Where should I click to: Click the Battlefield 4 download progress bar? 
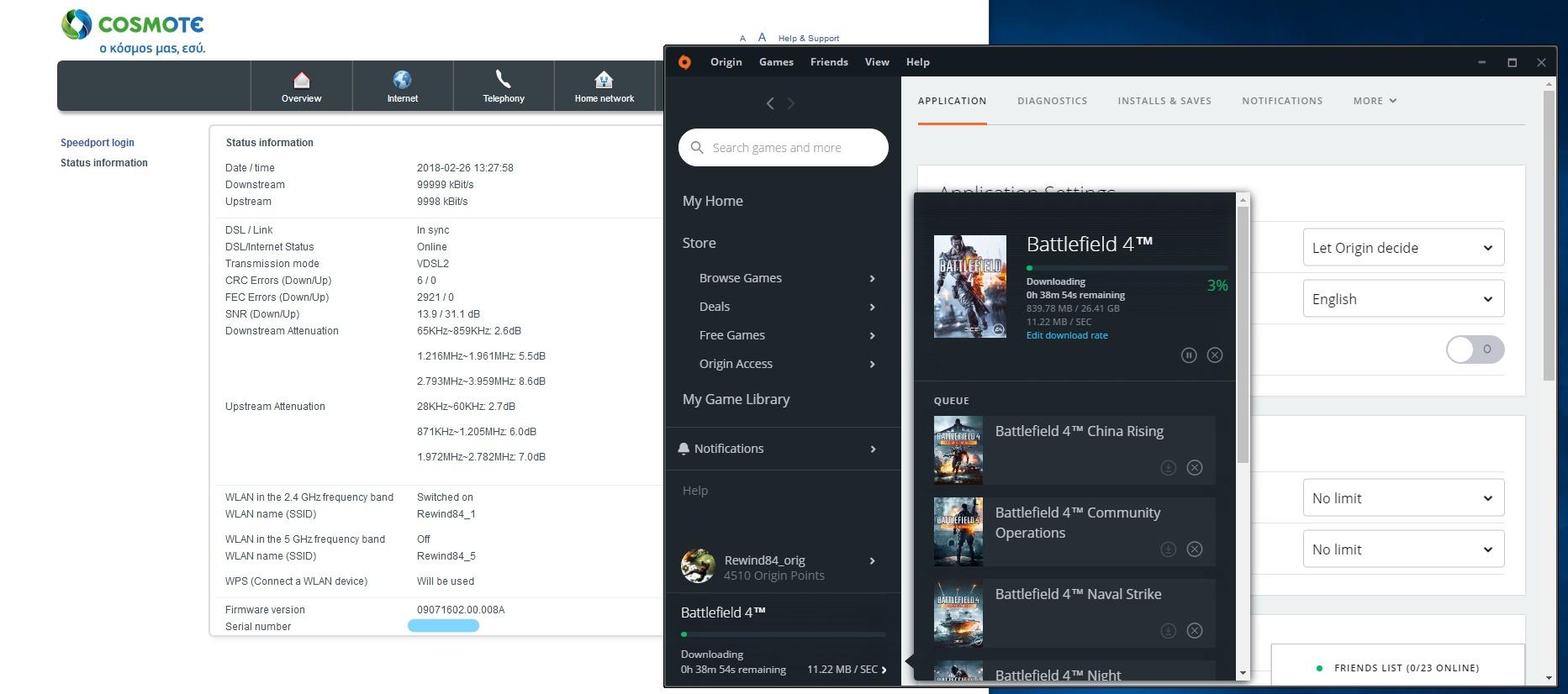[x=1127, y=268]
